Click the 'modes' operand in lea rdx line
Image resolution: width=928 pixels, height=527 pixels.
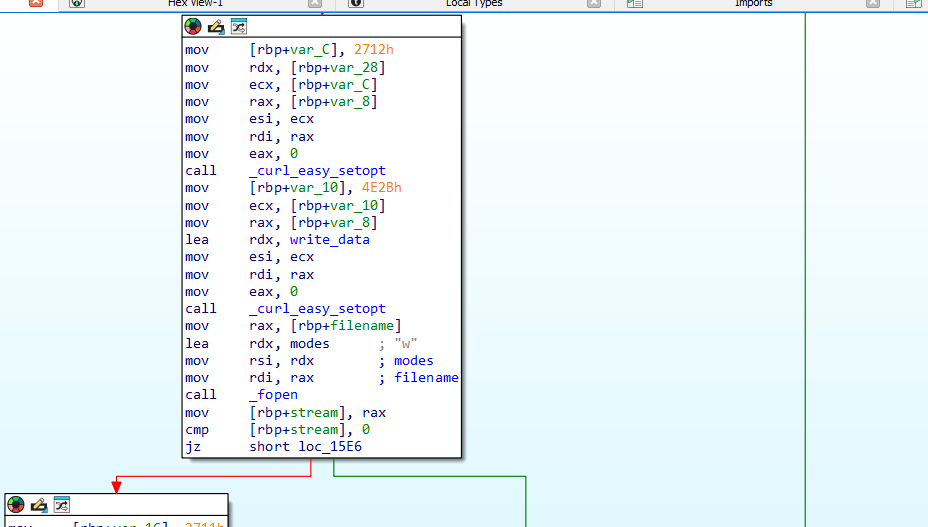coord(310,343)
